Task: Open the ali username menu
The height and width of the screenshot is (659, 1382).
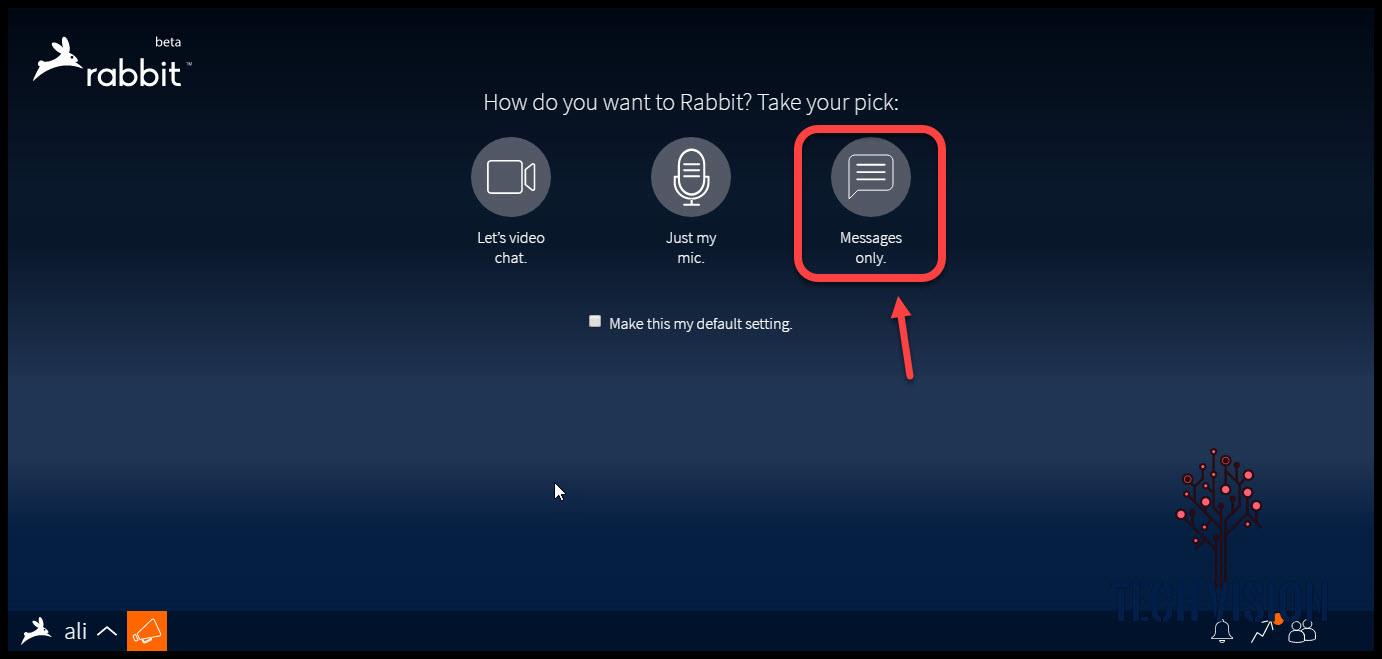Action: pos(76,631)
